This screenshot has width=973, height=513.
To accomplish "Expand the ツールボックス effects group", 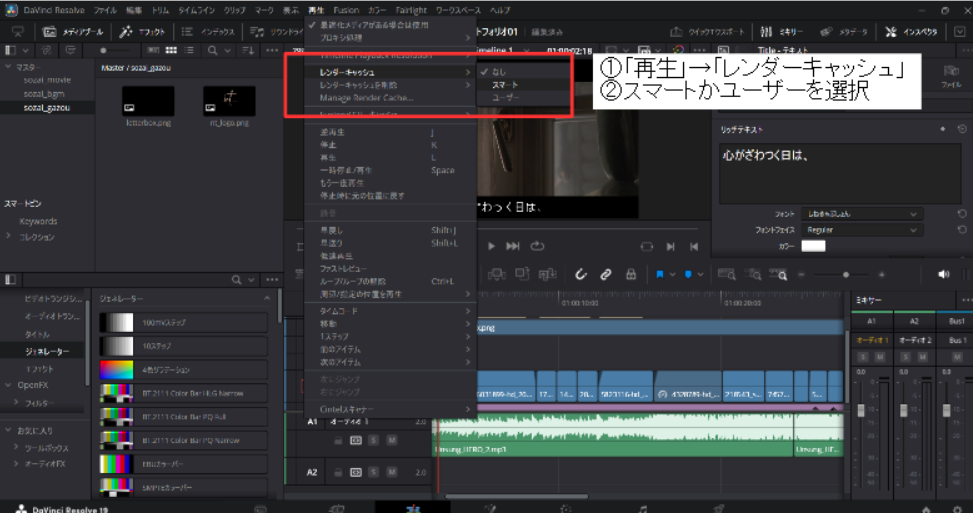I will [x=17, y=447].
